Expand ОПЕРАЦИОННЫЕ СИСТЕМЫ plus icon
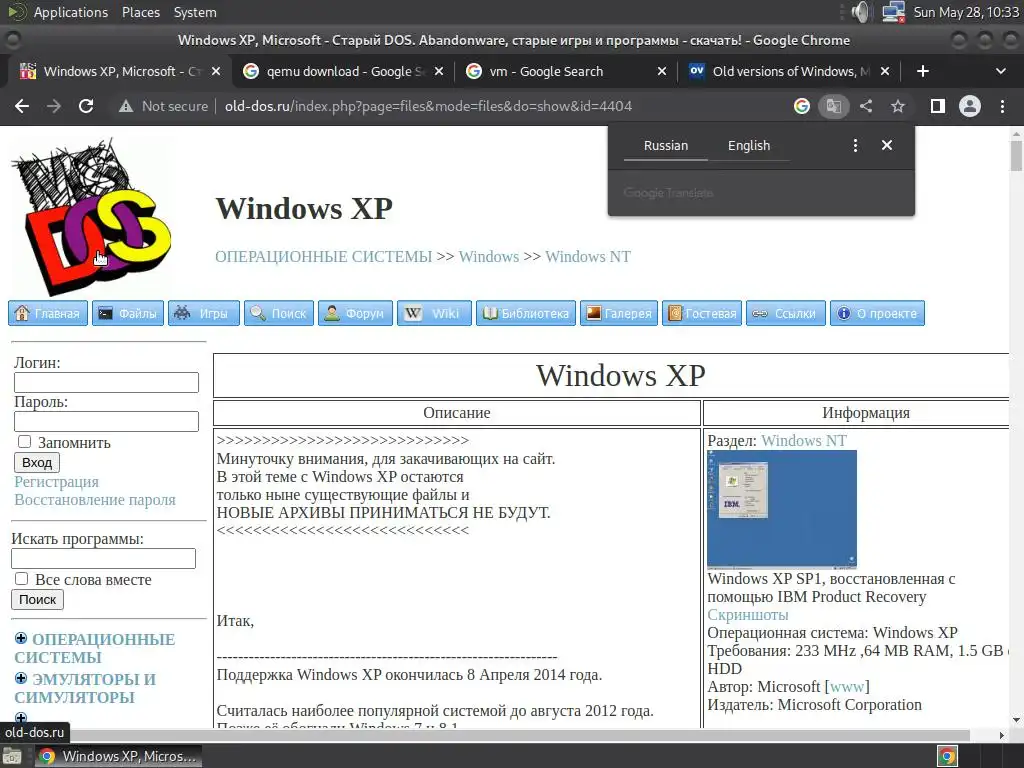 21,638
